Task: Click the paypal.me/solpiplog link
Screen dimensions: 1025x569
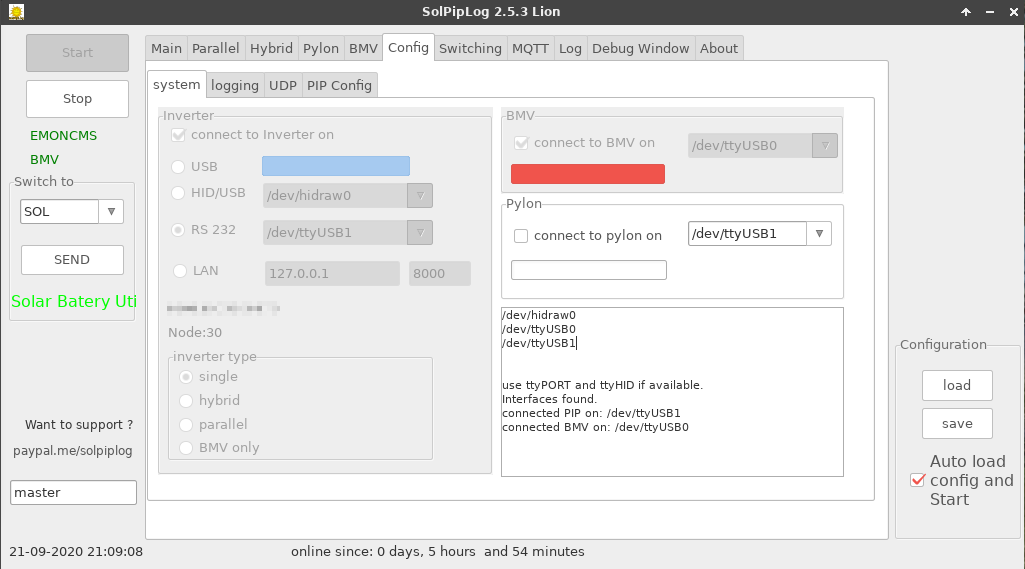Action: click(73, 451)
